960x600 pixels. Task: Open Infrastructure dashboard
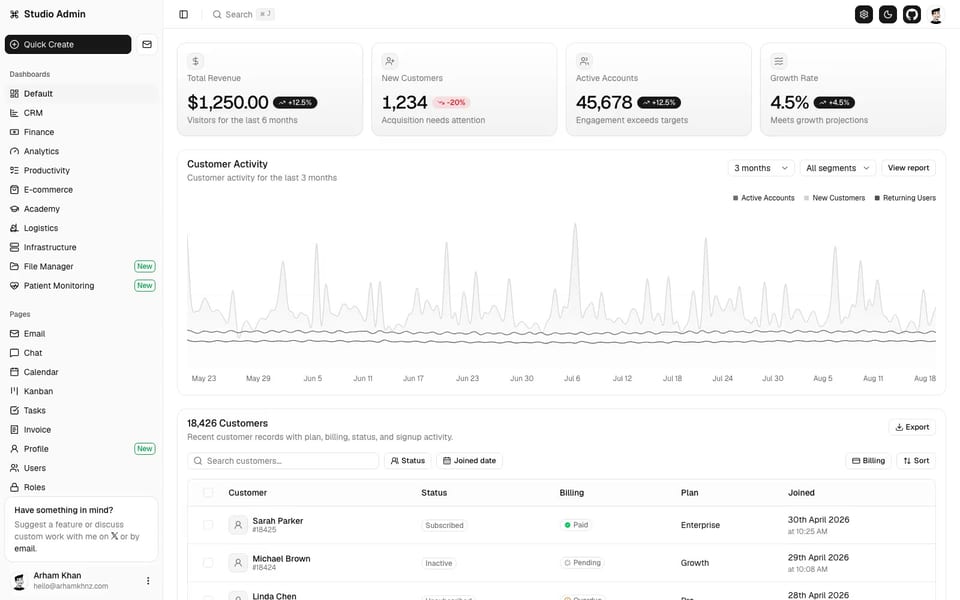(81, 247)
